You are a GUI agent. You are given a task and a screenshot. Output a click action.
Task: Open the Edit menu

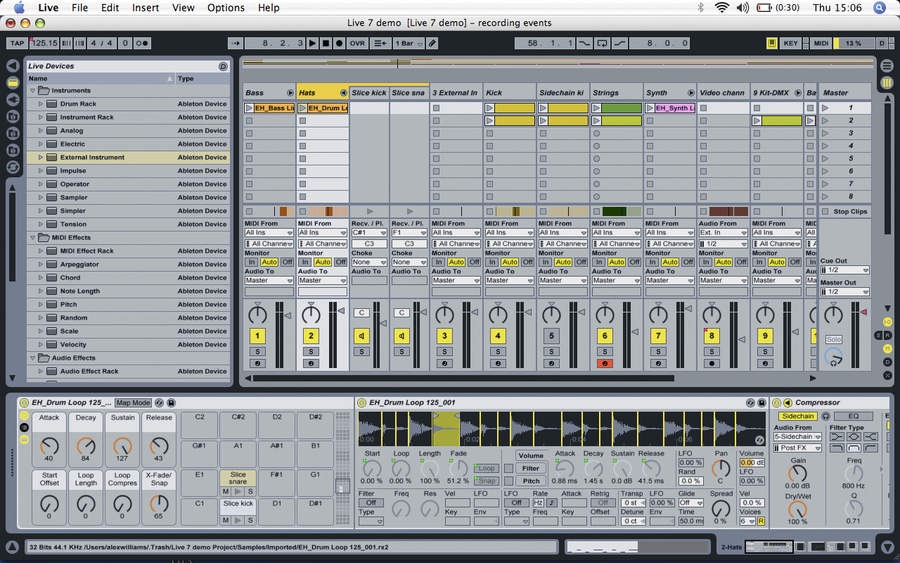(x=110, y=7)
